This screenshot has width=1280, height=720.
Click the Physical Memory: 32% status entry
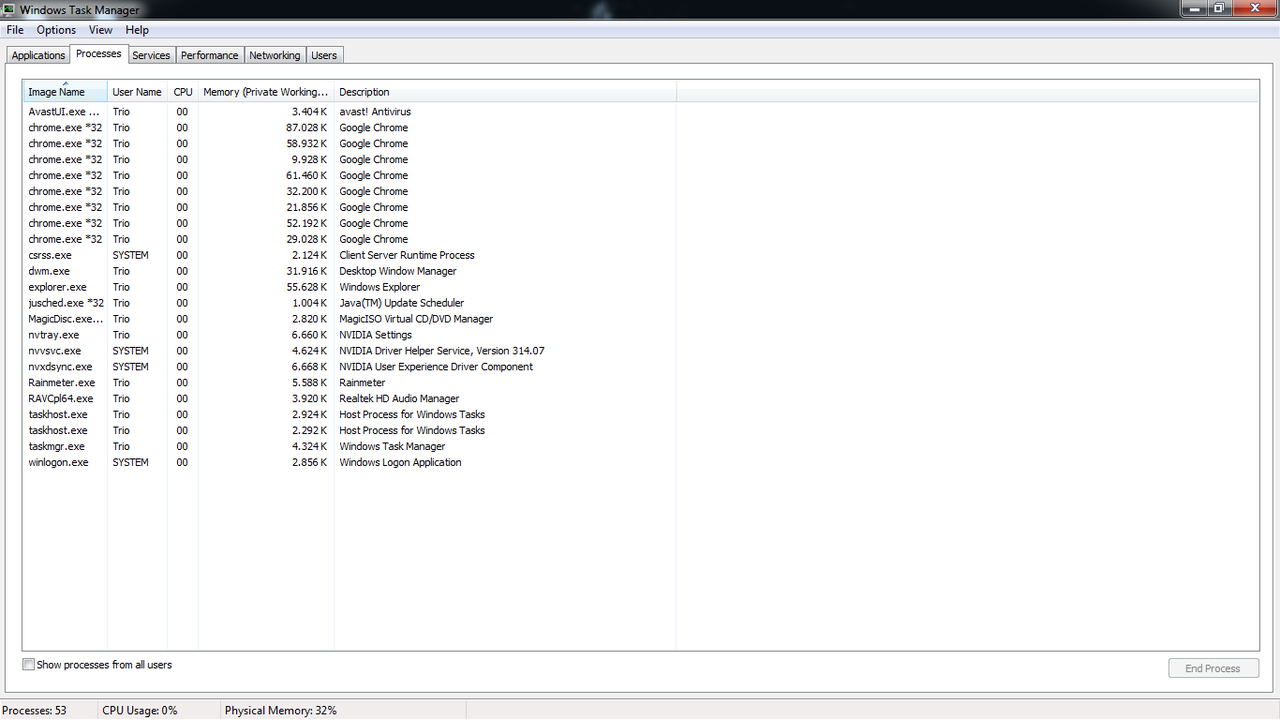click(x=281, y=710)
